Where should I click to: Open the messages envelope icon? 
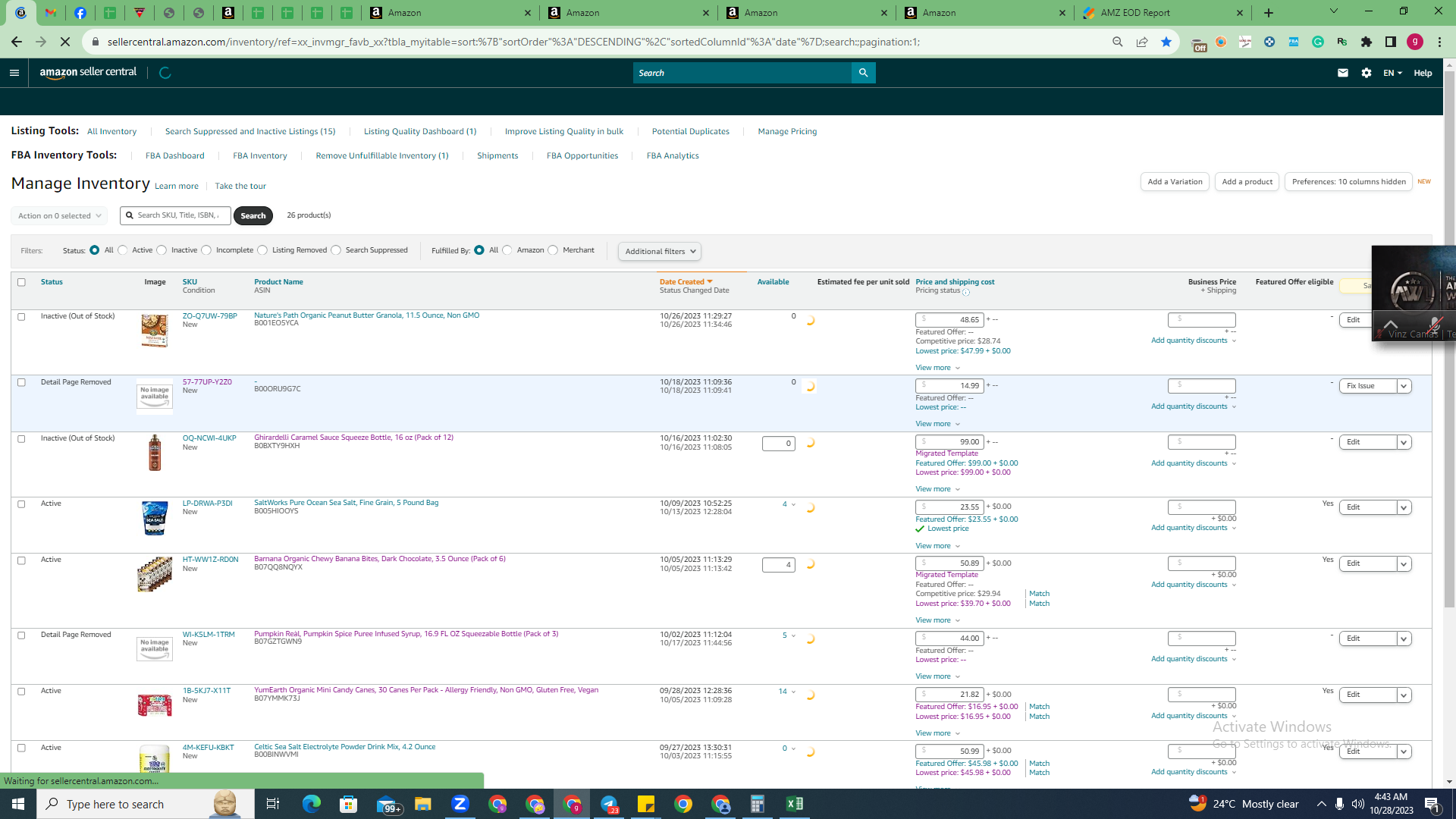pyautogui.click(x=1343, y=73)
